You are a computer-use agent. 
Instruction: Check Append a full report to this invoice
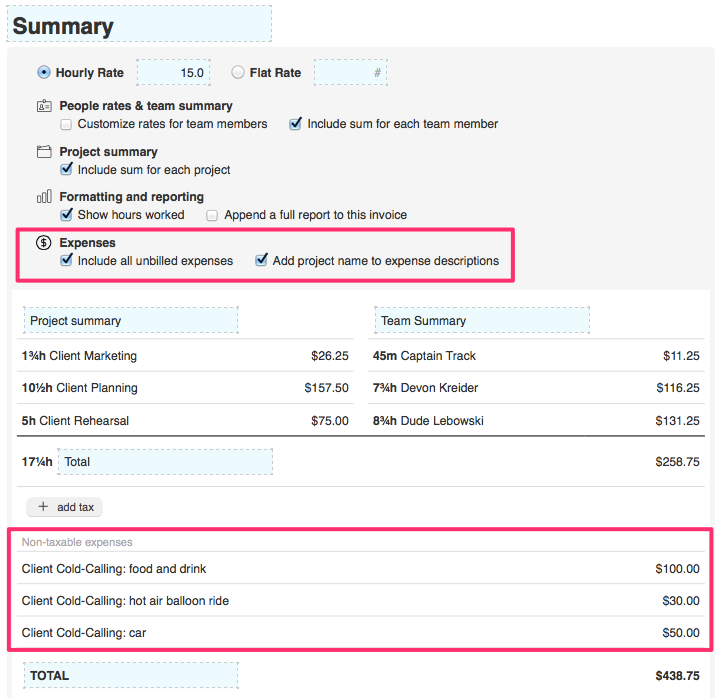212,215
